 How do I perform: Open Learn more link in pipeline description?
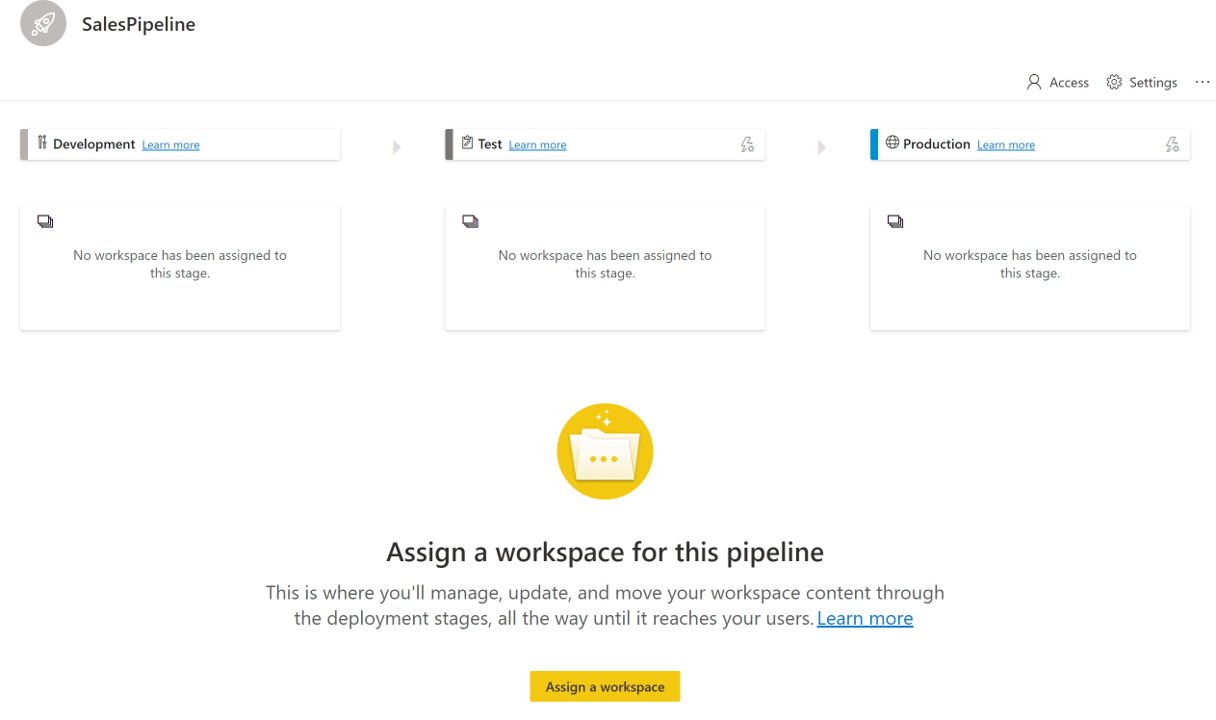(x=865, y=618)
